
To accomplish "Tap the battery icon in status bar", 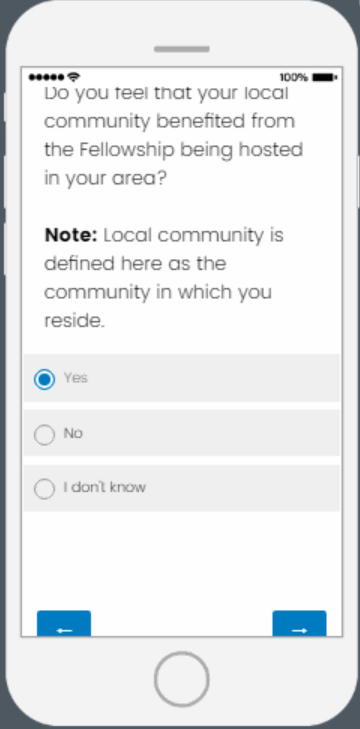I will (325, 77).
